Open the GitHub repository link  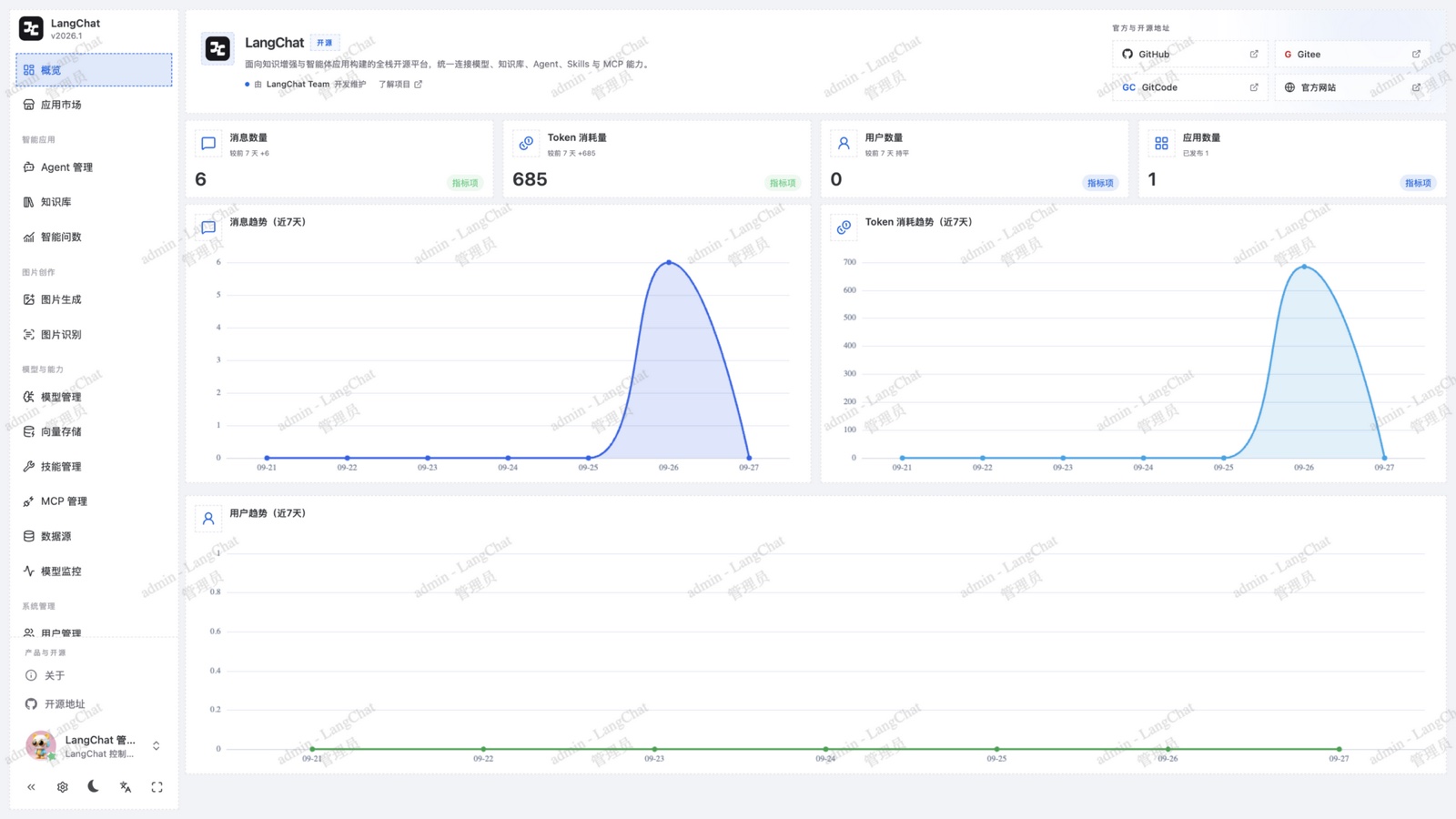[x=1189, y=55]
